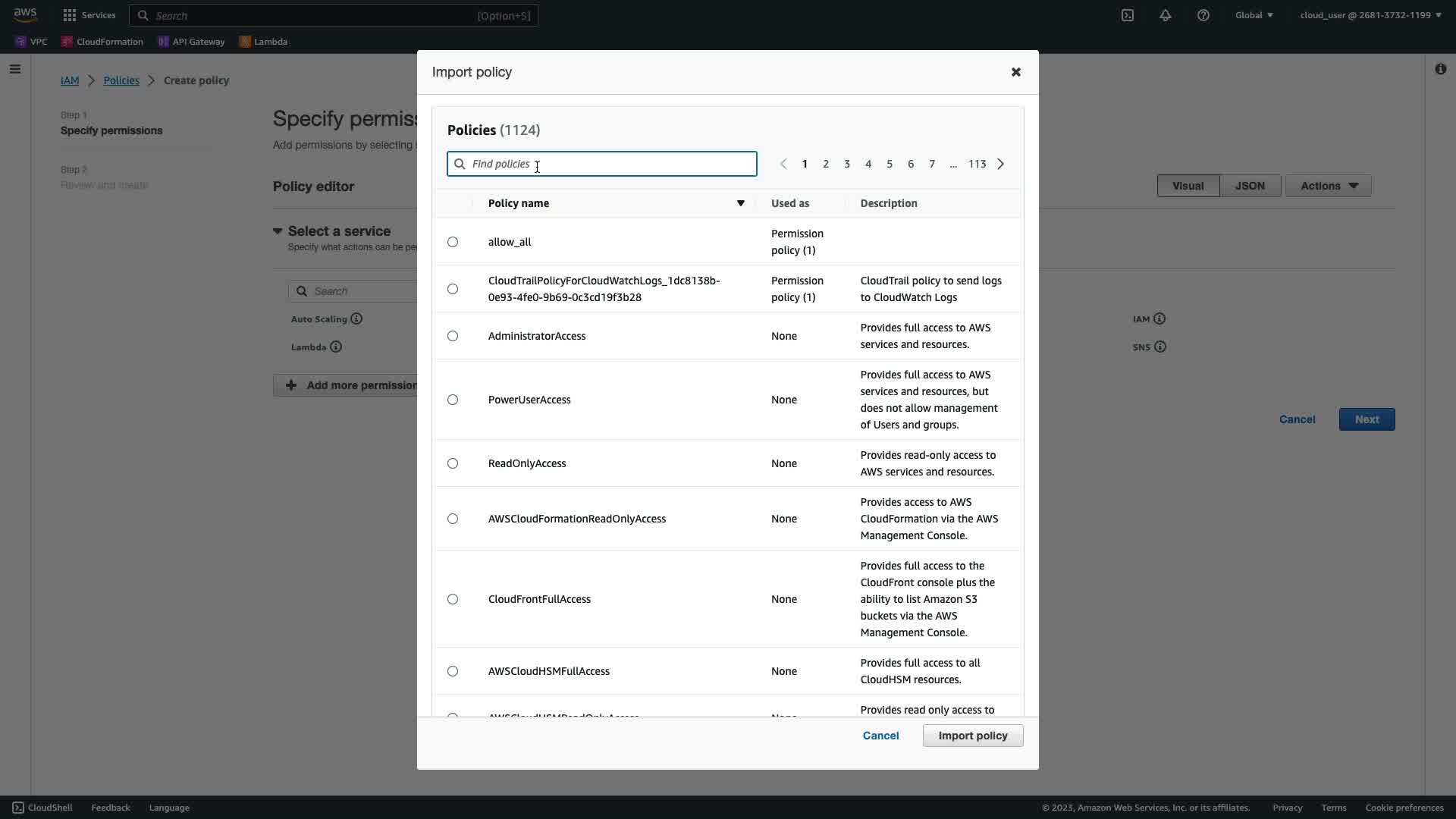Viewport: 1456px width, 819px height.
Task: Open the Services grid menu icon
Action: tap(70, 15)
